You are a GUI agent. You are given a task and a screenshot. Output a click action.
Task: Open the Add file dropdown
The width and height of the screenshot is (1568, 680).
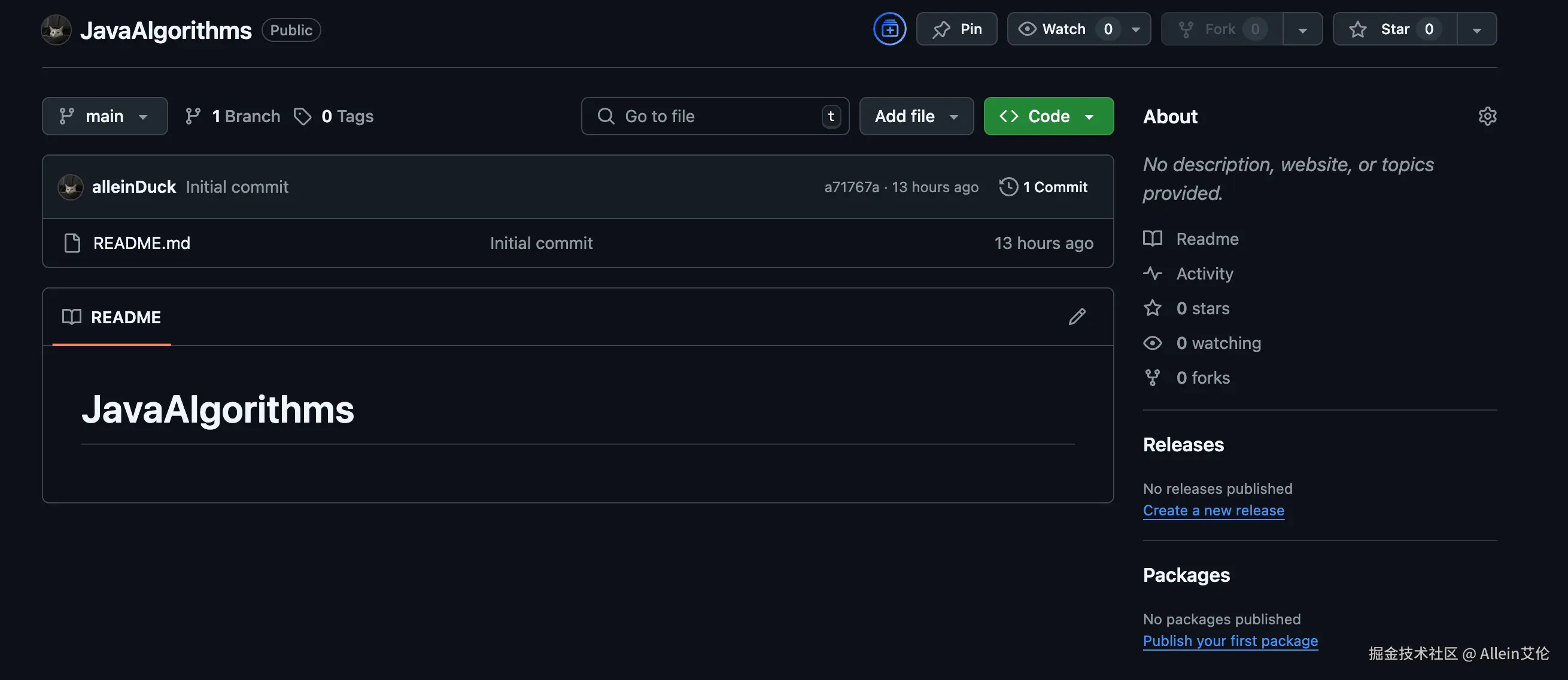click(x=916, y=116)
